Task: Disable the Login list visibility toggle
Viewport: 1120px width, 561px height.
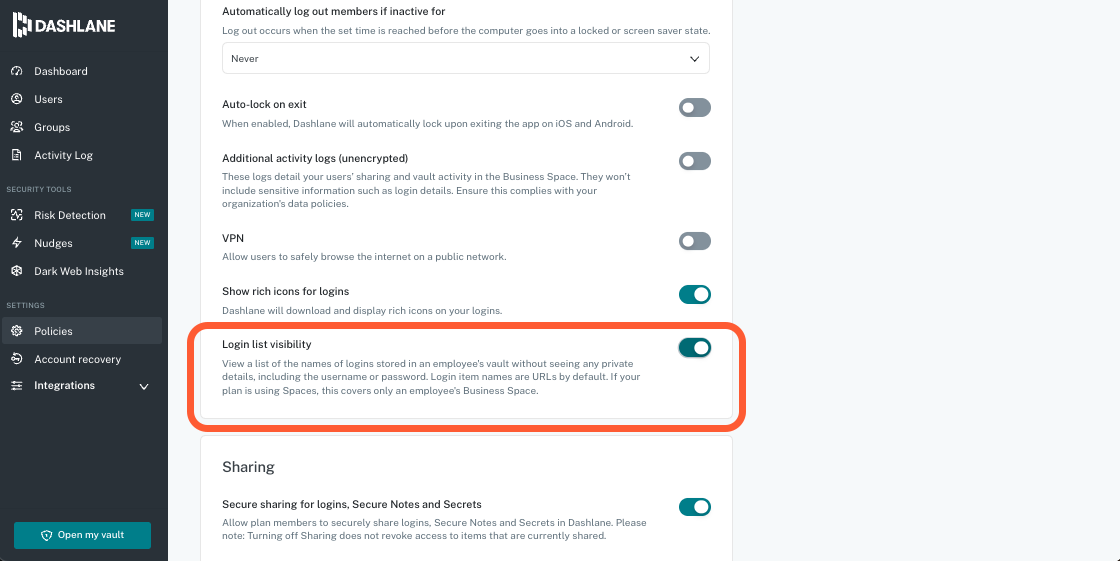Action: coord(694,348)
